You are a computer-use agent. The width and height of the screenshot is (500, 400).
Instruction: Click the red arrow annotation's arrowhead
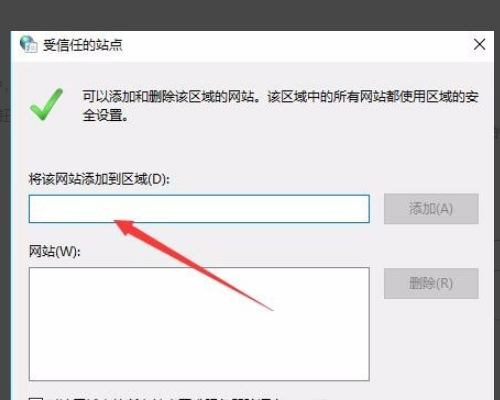pos(125,227)
